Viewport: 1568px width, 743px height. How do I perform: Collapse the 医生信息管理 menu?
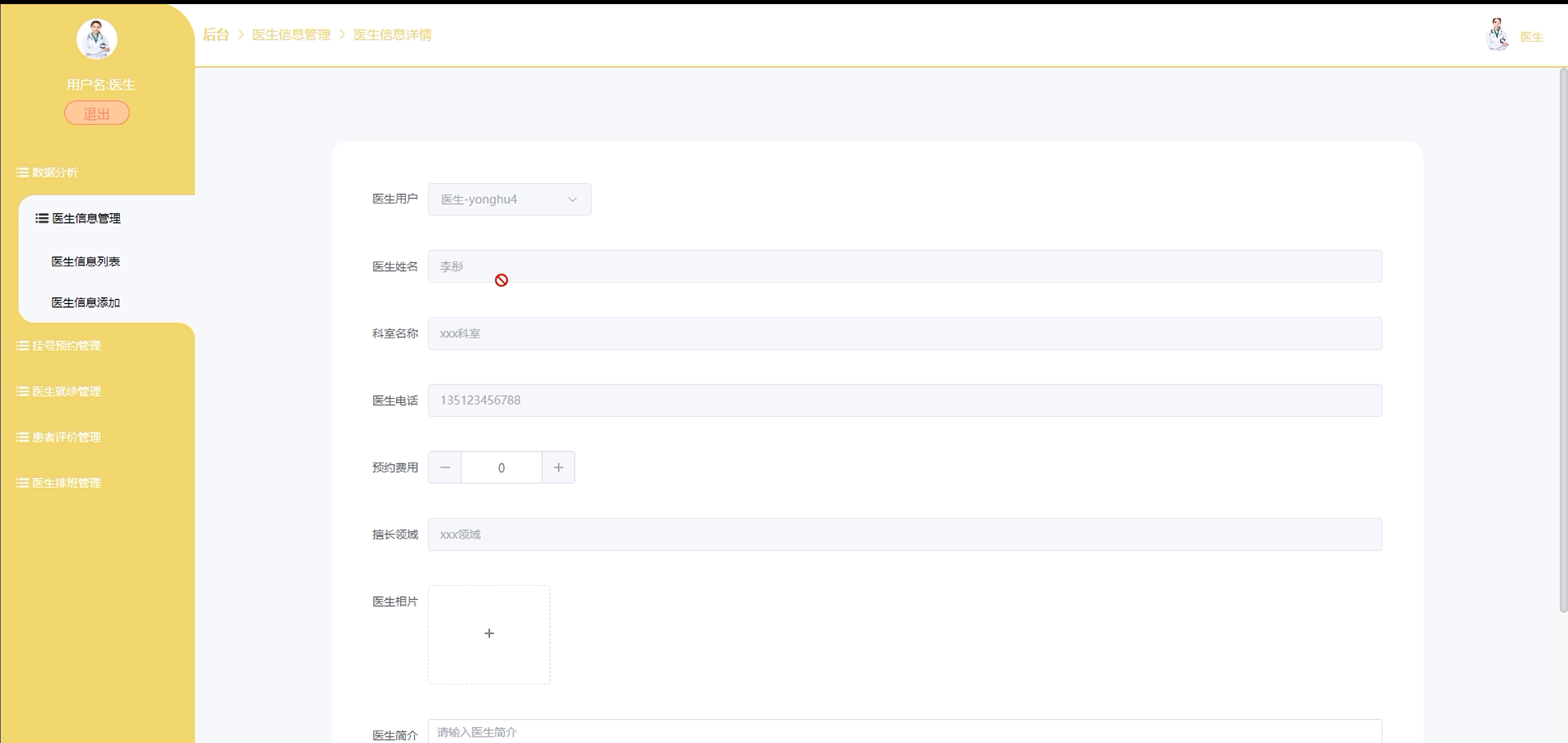point(86,218)
